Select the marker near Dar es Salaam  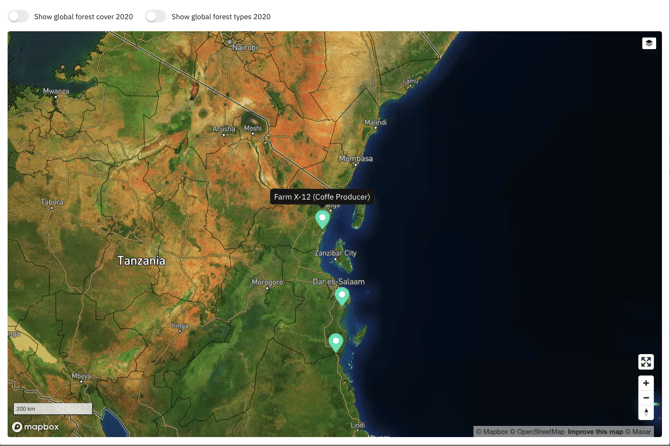point(342,295)
